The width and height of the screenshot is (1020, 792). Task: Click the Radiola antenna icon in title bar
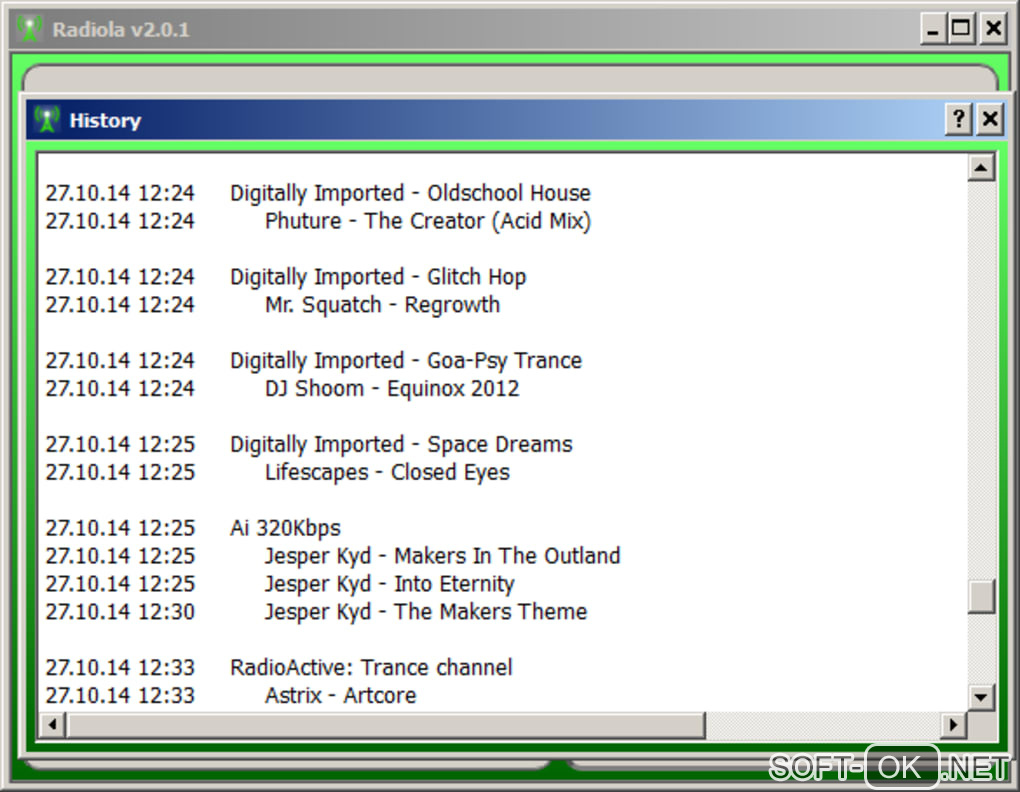[29, 29]
